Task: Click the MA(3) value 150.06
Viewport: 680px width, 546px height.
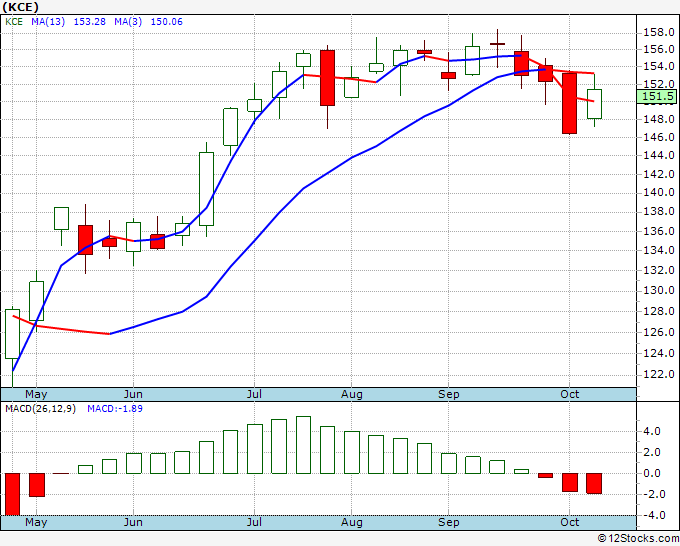Action: point(167,22)
